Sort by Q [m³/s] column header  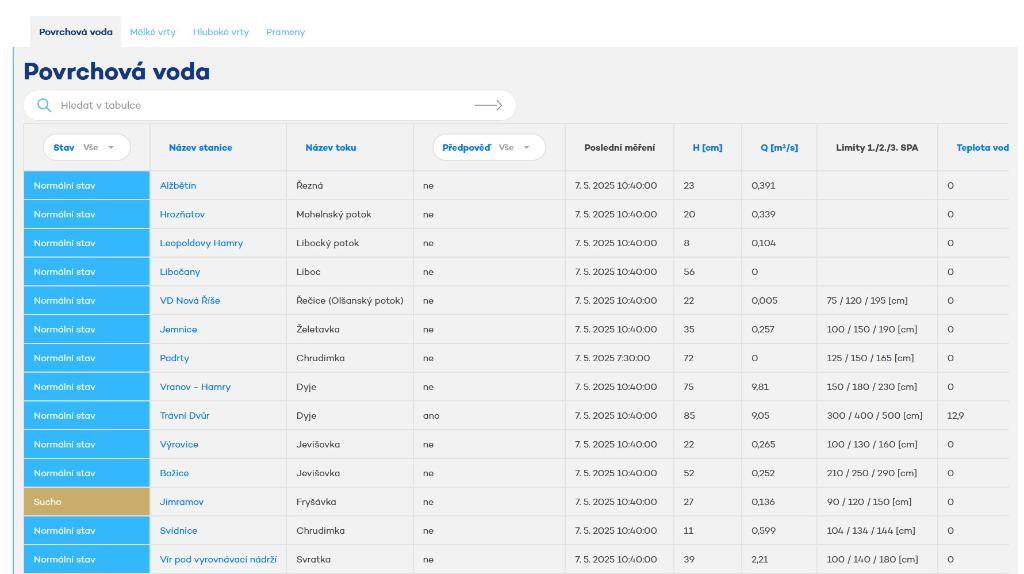point(779,148)
